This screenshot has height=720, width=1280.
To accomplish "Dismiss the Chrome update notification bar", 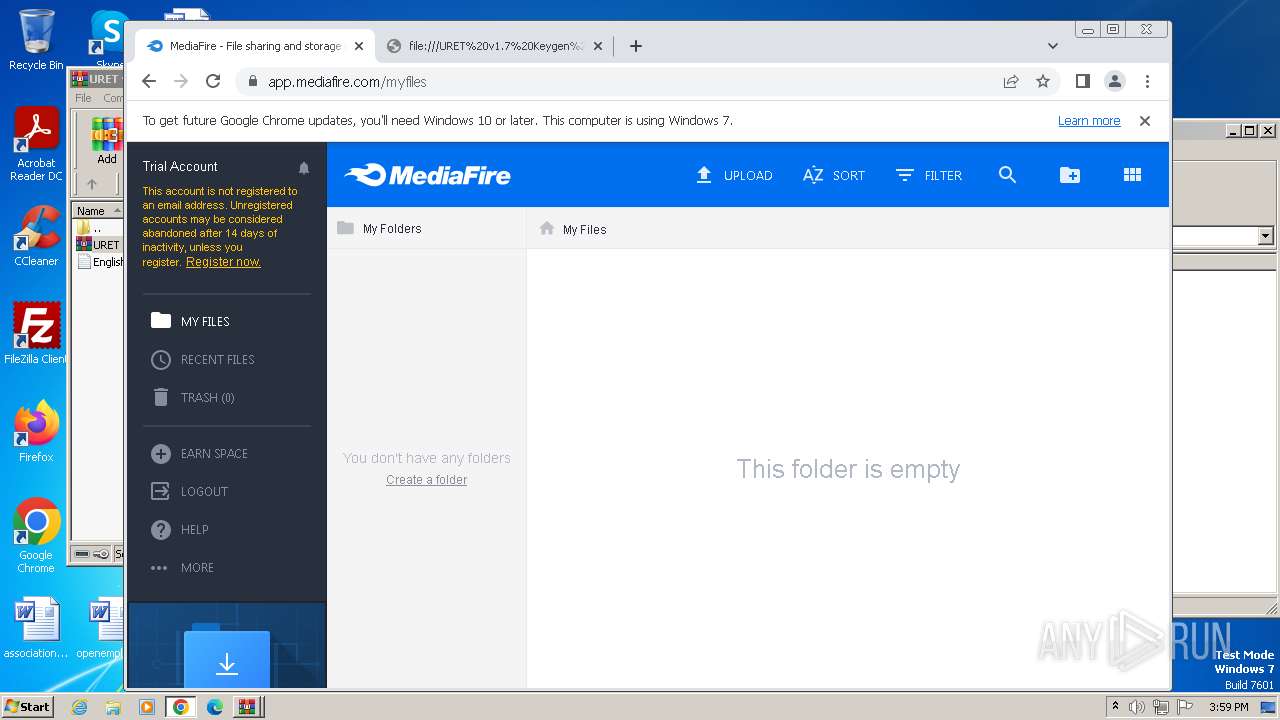I will pos(1145,121).
